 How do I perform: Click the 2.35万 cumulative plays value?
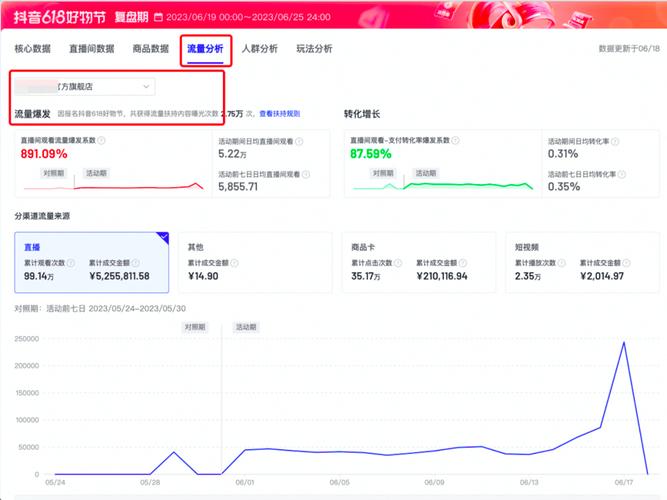click(528, 276)
